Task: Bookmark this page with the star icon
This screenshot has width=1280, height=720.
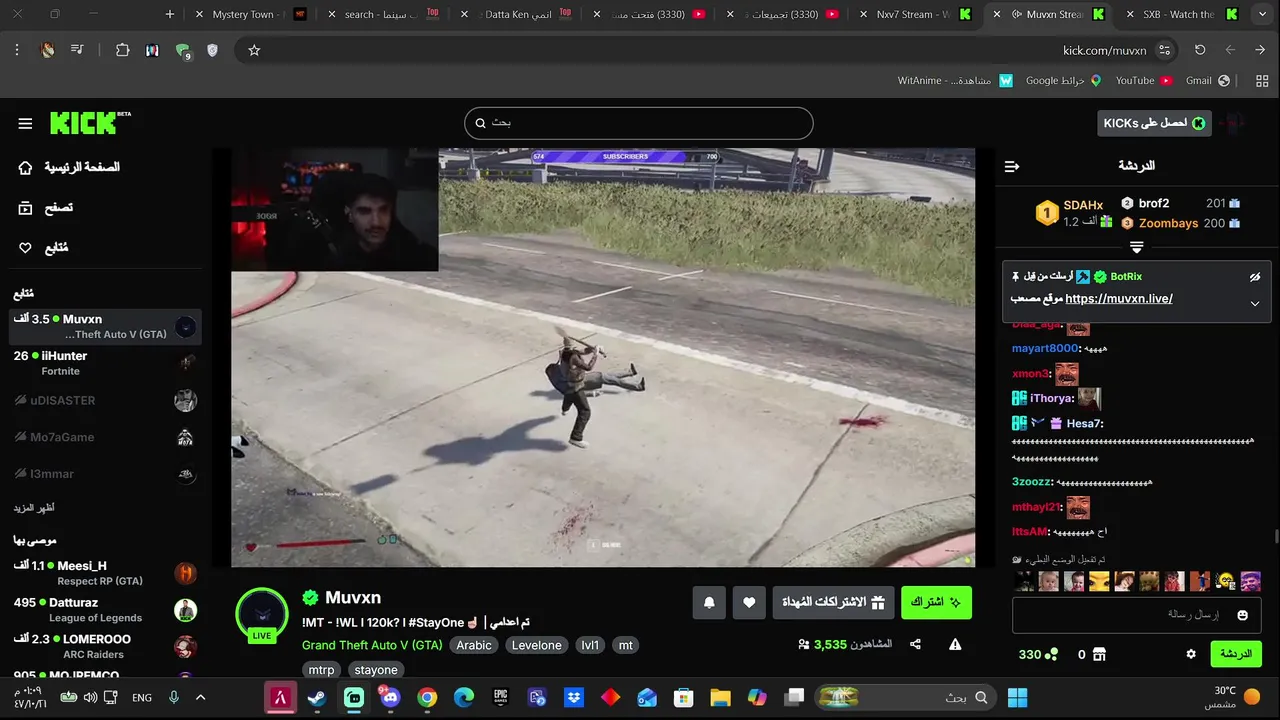Action: [x=254, y=50]
